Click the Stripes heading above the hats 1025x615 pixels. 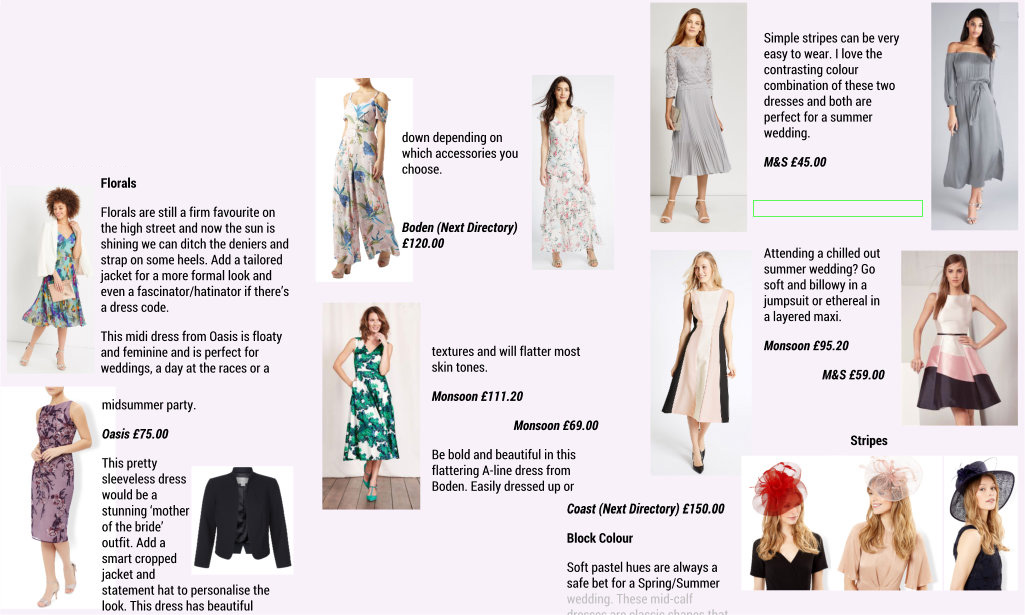click(x=869, y=441)
